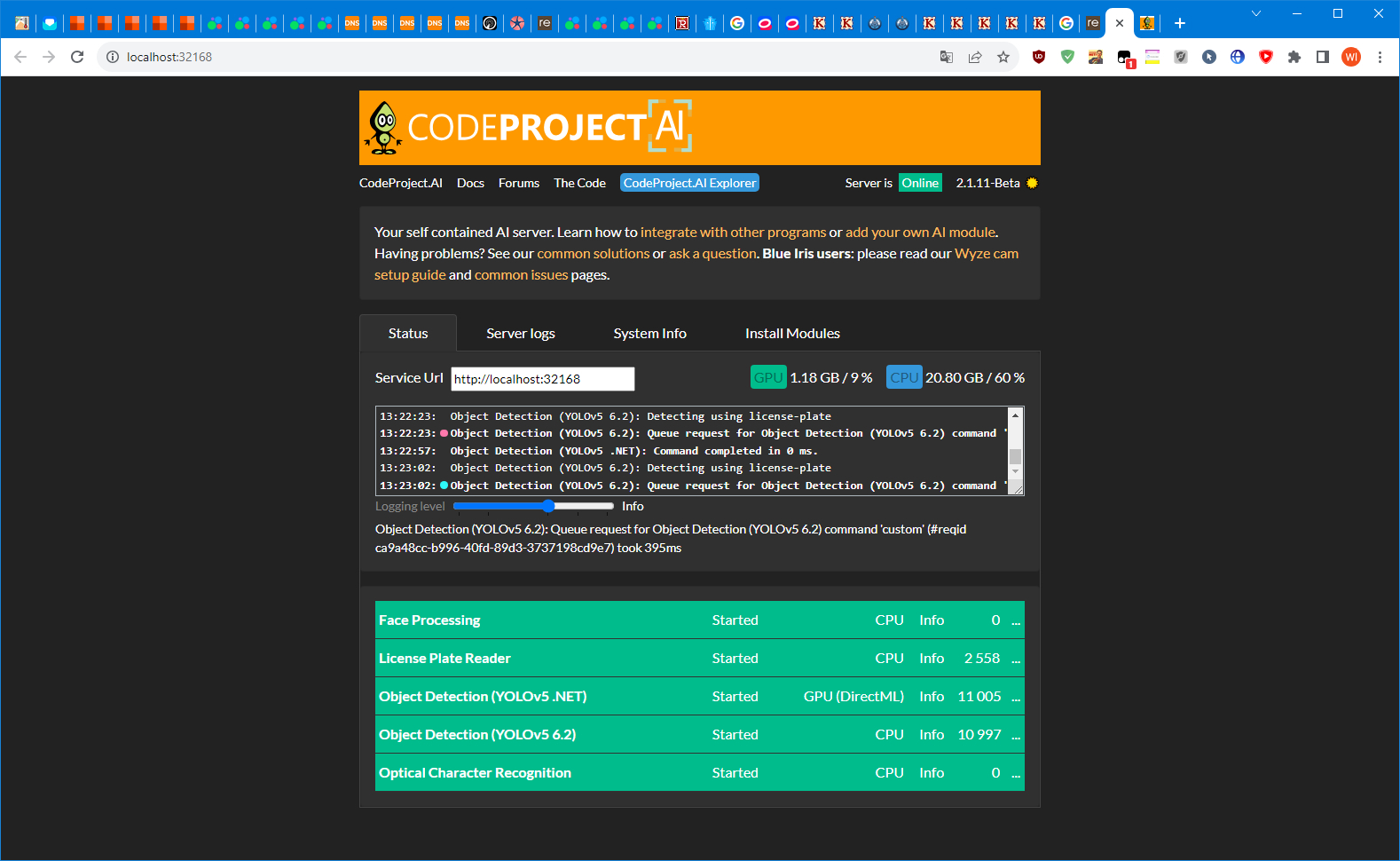The height and width of the screenshot is (861, 1400).
Task: Click the CodeProject.AI mascot logo
Action: (x=383, y=128)
